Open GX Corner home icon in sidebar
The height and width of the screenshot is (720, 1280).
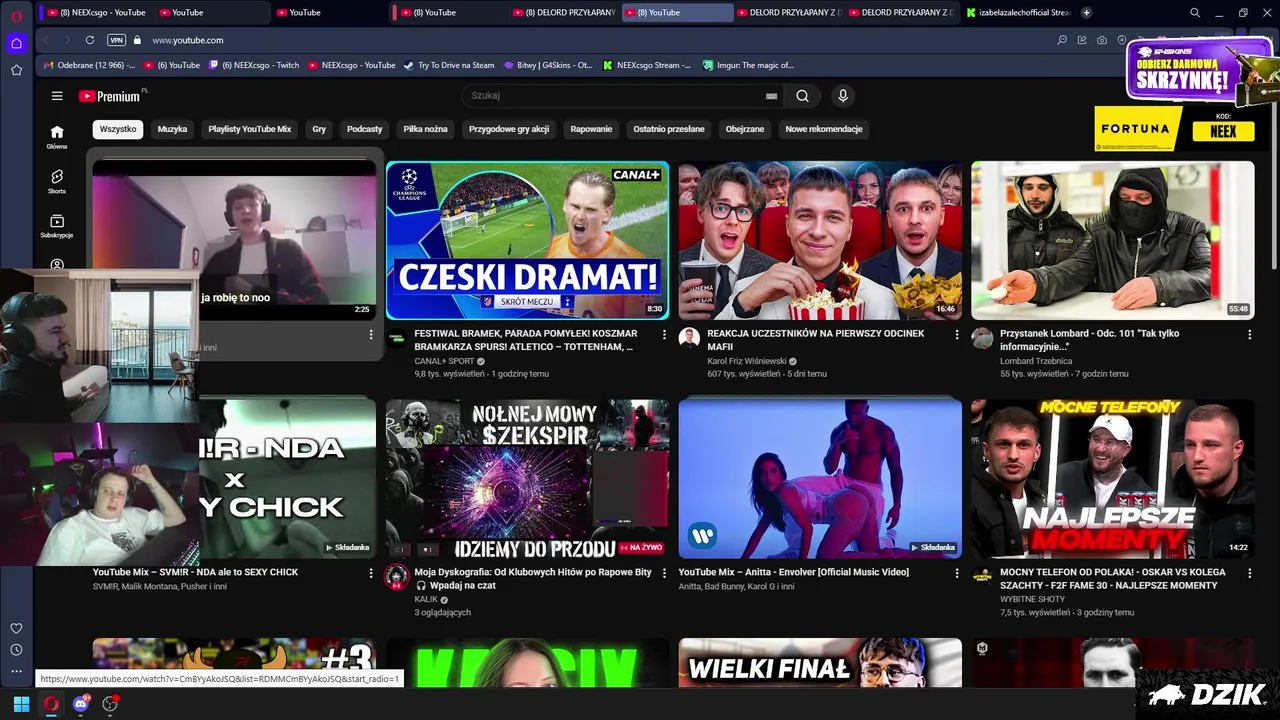16,43
